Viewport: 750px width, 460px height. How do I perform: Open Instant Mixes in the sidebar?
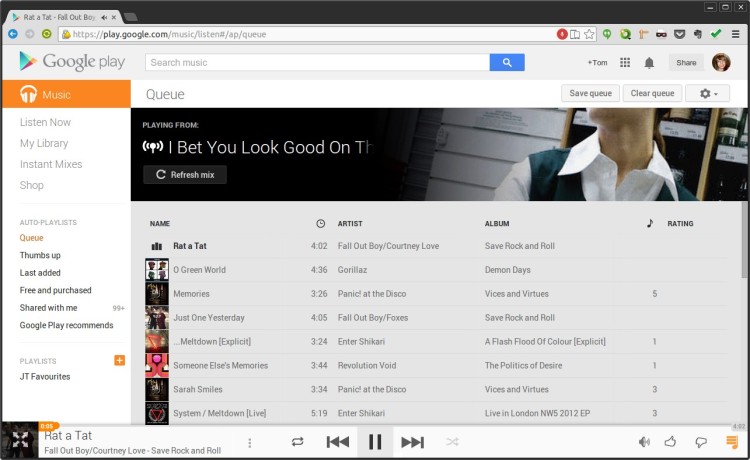click(x=51, y=164)
